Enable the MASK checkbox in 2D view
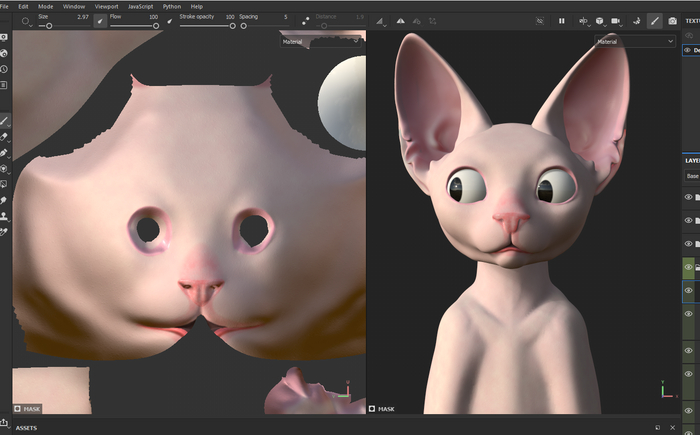The image size is (700, 435). 19,409
